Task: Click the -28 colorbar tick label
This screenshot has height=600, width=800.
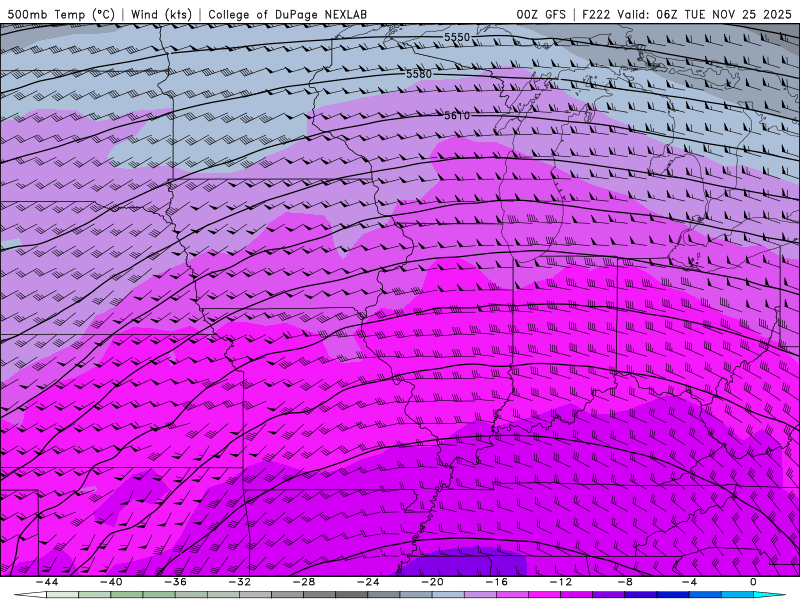Action: pyautogui.click(x=304, y=582)
